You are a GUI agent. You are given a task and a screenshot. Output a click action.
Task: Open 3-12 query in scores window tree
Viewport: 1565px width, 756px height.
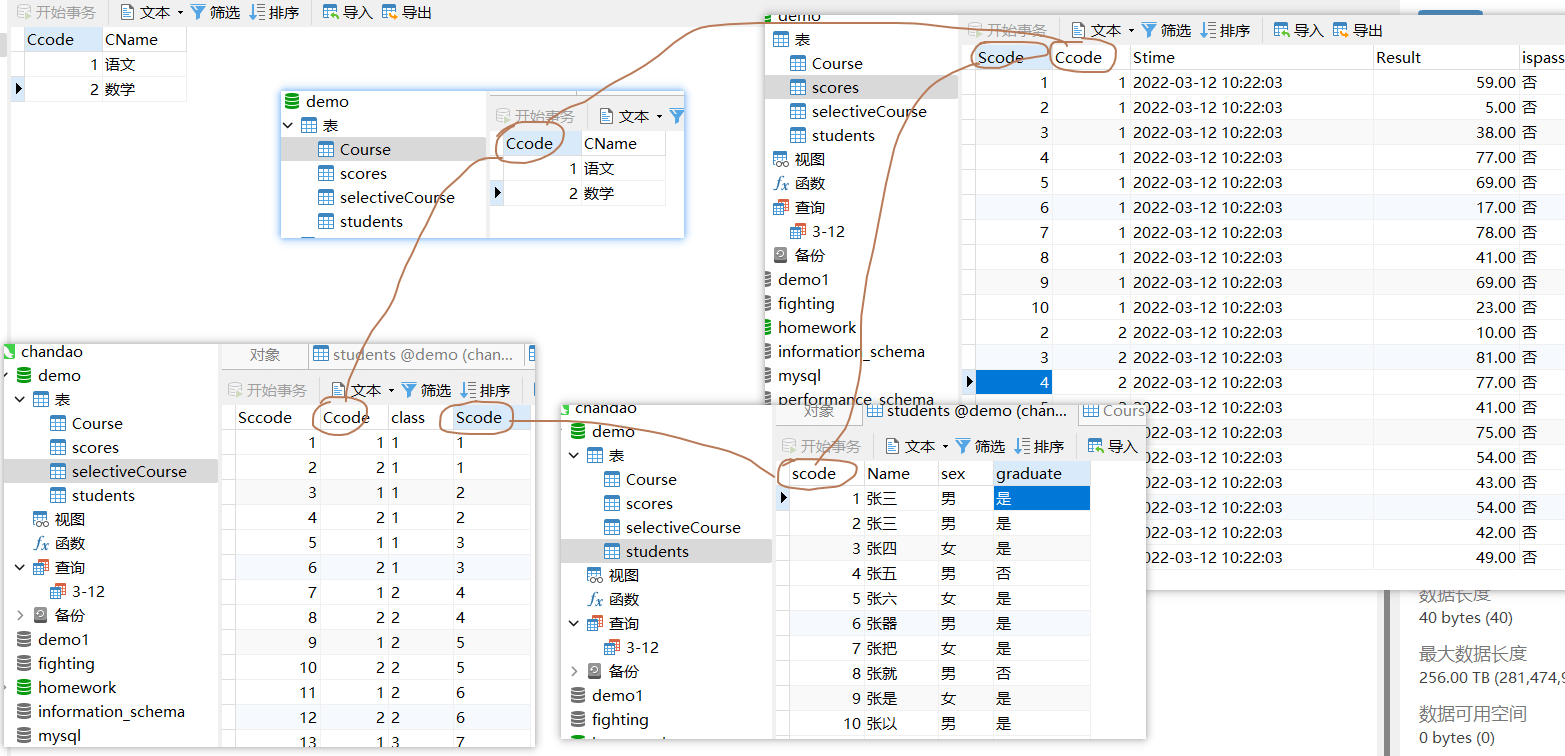[817, 232]
